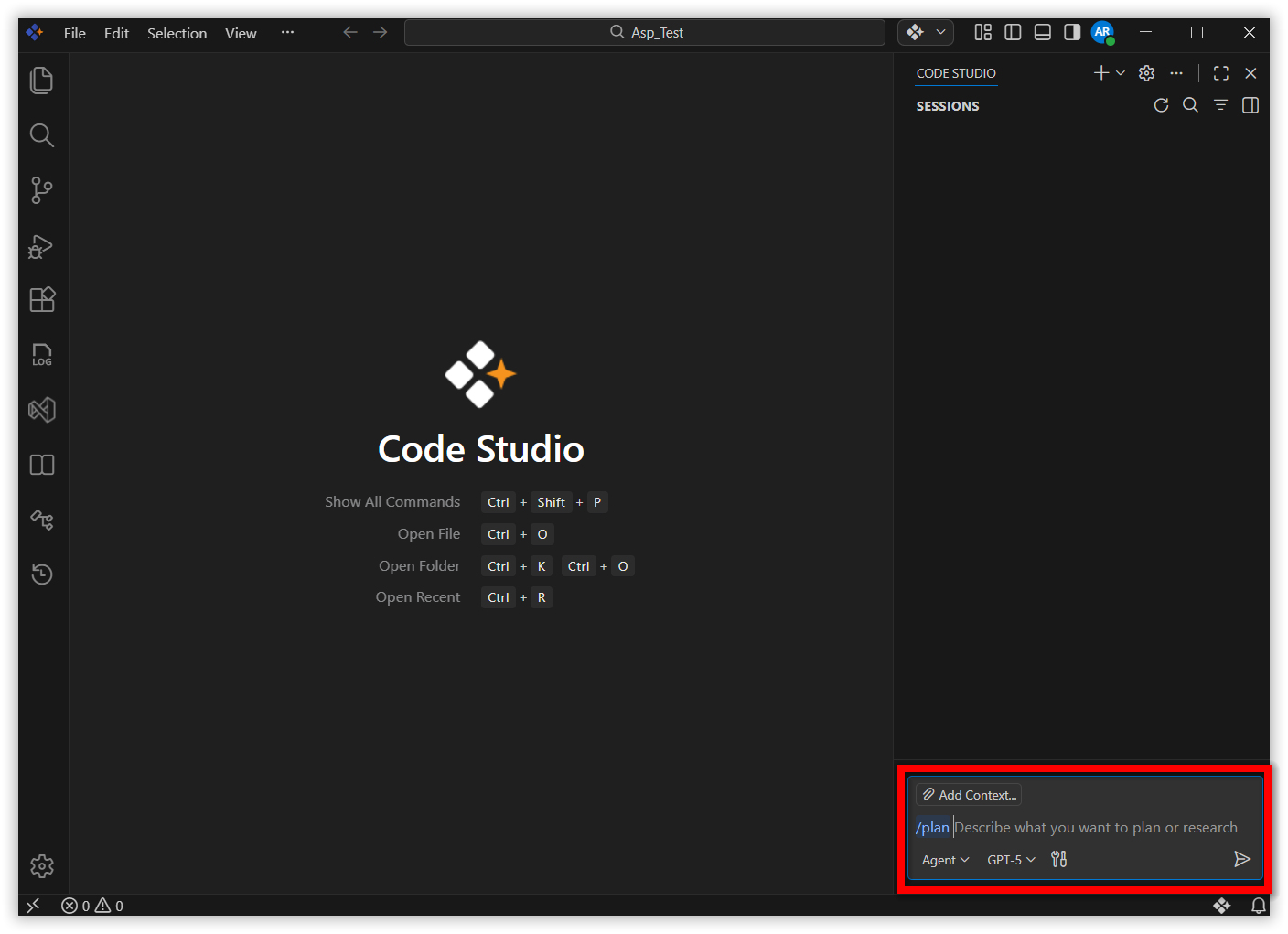Expand the new chat plus dropdown arrow
Screen dimensions: 1288x934
(x=1121, y=73)
